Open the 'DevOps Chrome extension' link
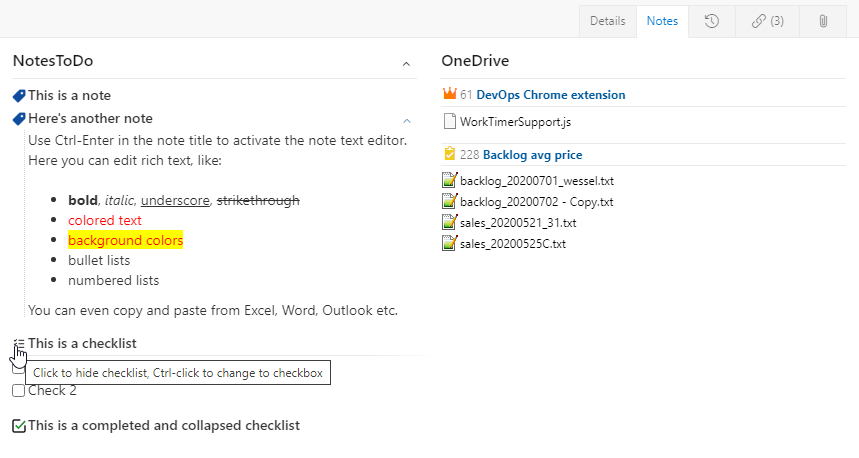 (x=551, y=95)
